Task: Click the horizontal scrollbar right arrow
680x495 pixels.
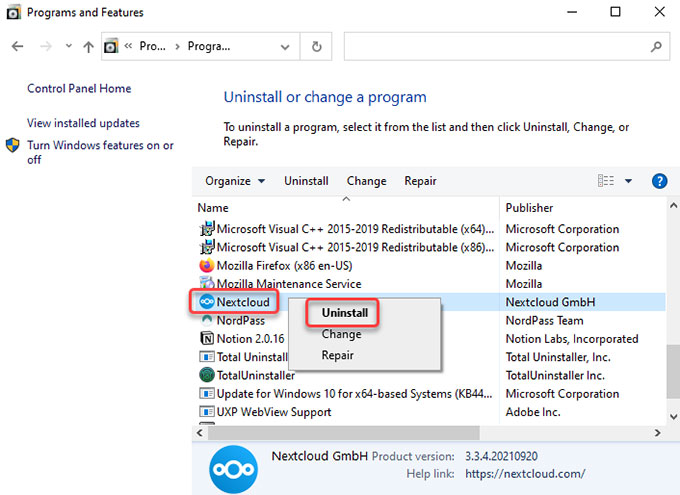Action: click(657, 433)
